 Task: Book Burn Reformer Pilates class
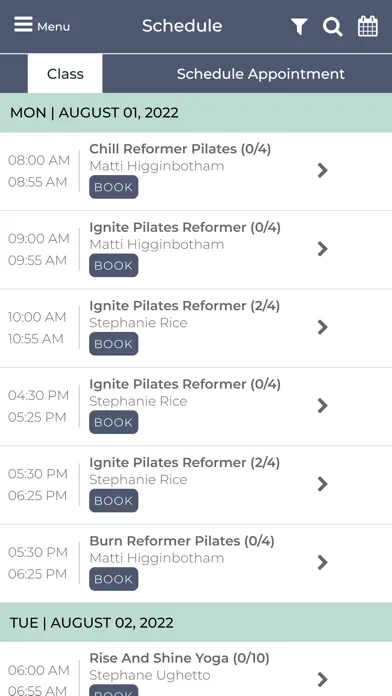[114, 579]
